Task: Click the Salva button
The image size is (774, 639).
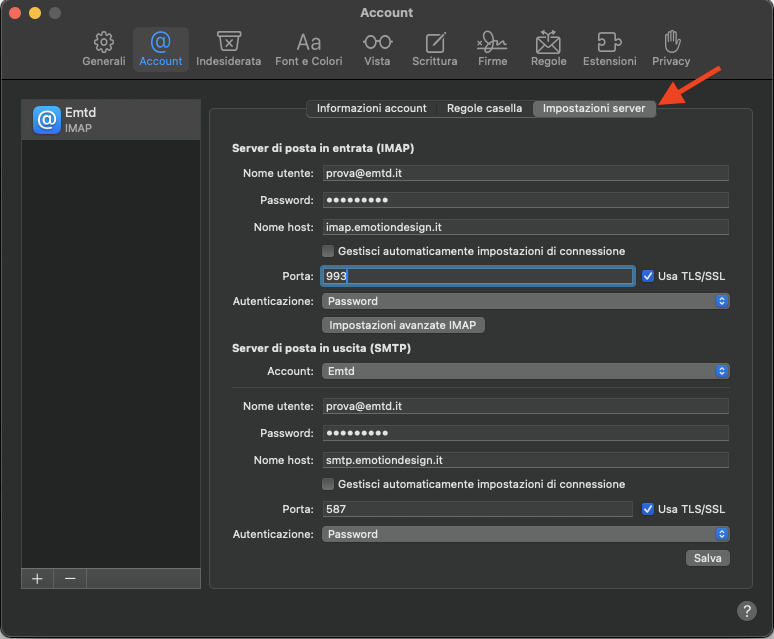Action: coord(707,558)
